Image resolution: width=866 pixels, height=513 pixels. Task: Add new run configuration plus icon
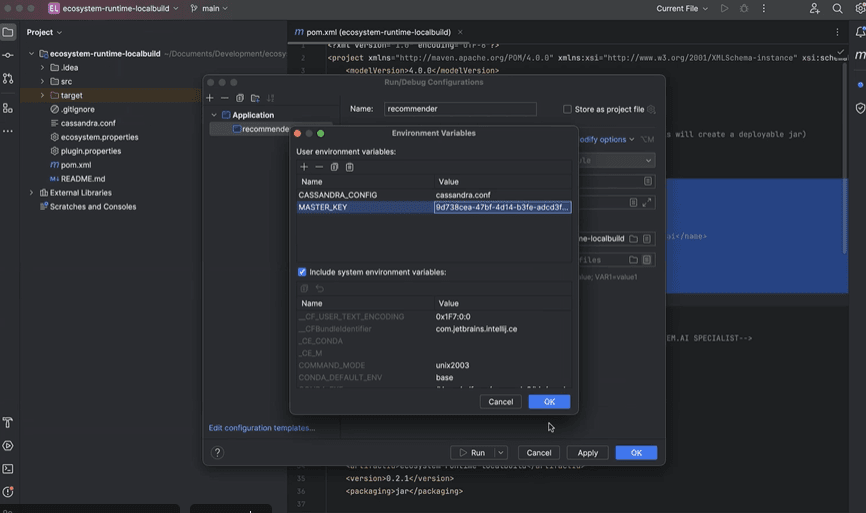(x=210, y=98)
